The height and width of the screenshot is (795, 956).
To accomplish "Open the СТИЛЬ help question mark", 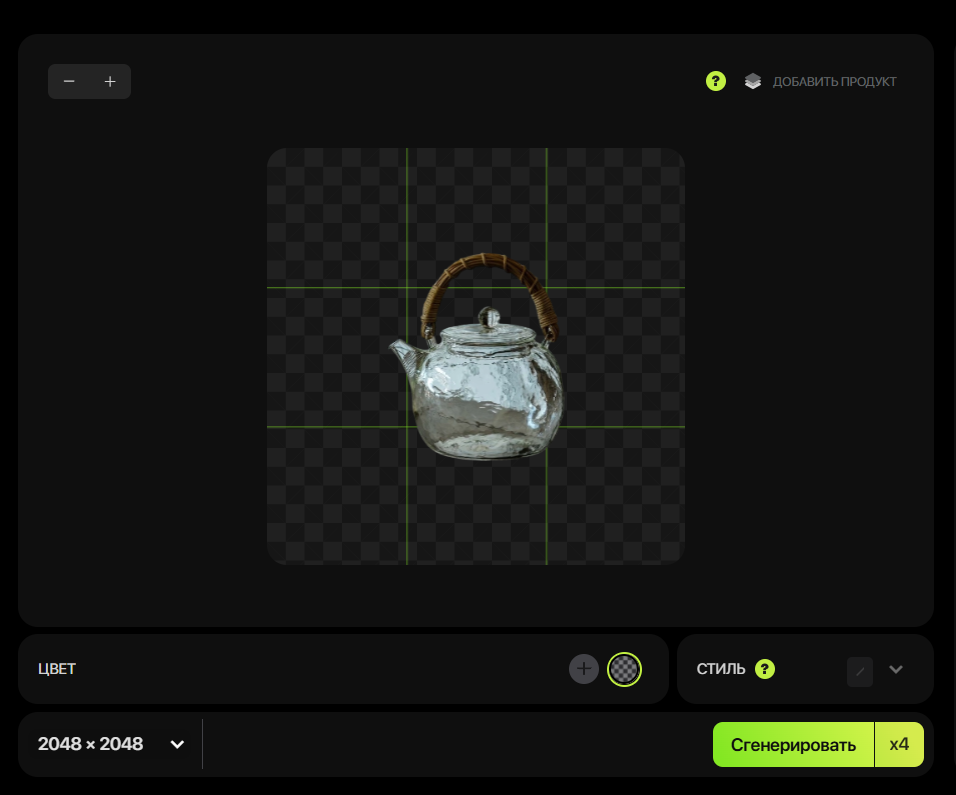I will 765,669.
